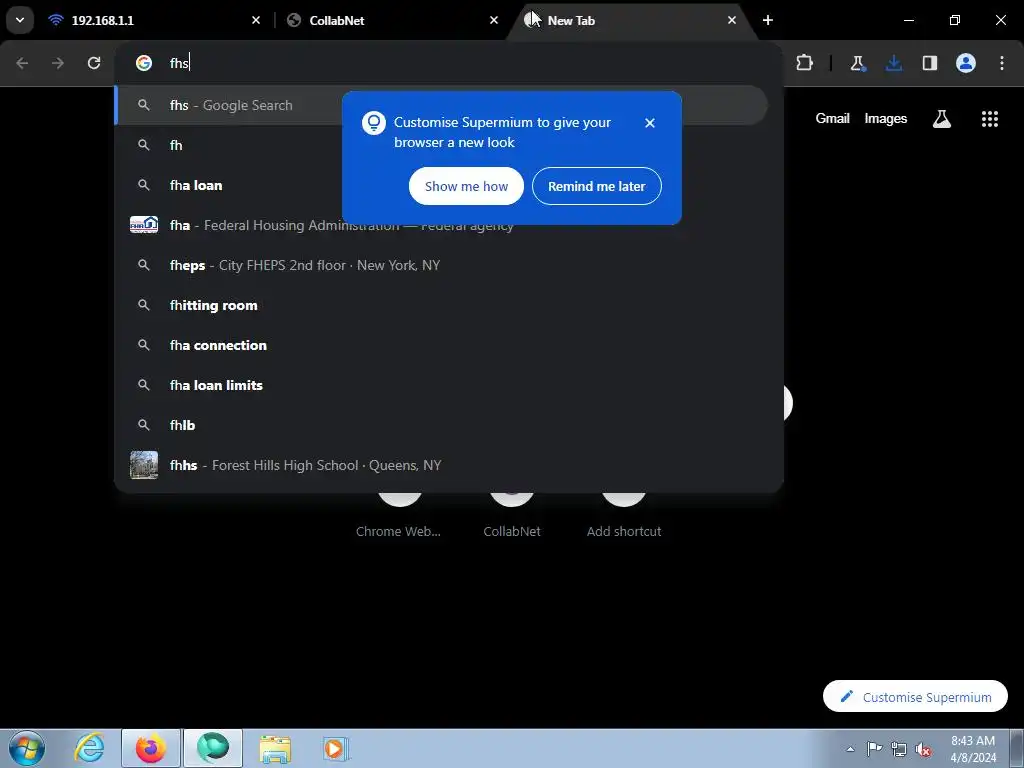Choose the fhitting room suggestion
1024x768 pixels.
(x=441, y=305)
